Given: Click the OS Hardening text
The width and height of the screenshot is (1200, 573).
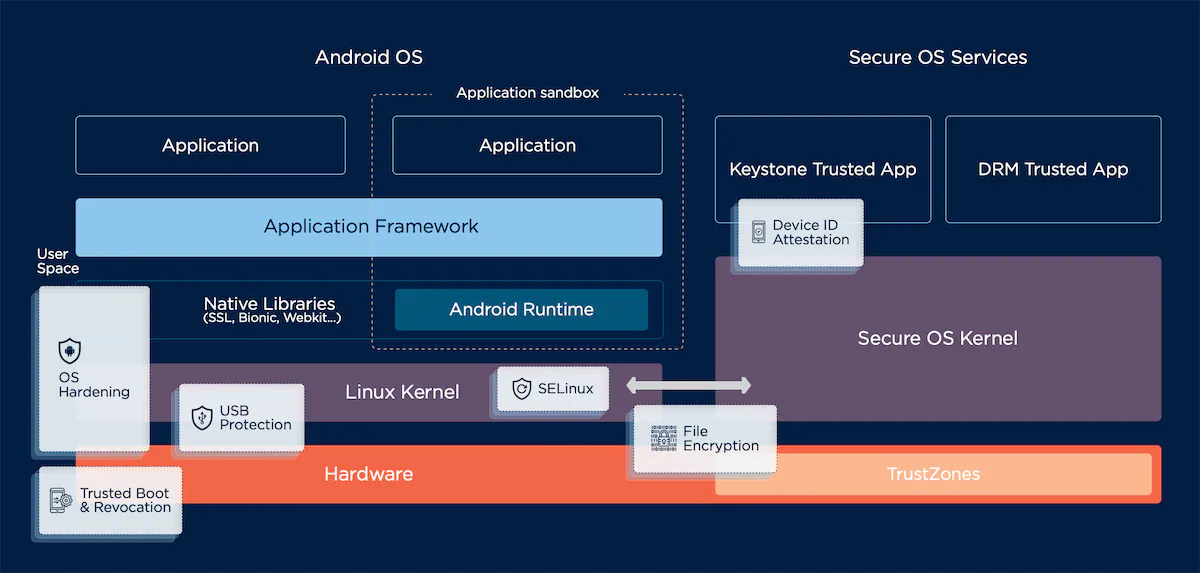Looking at the screenshot, I should click(x=94, y=385).
